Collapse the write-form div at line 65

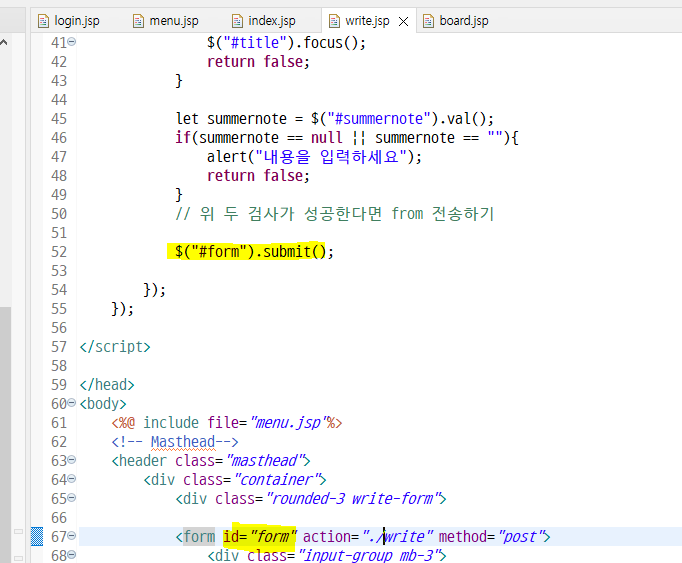(72, 497)
